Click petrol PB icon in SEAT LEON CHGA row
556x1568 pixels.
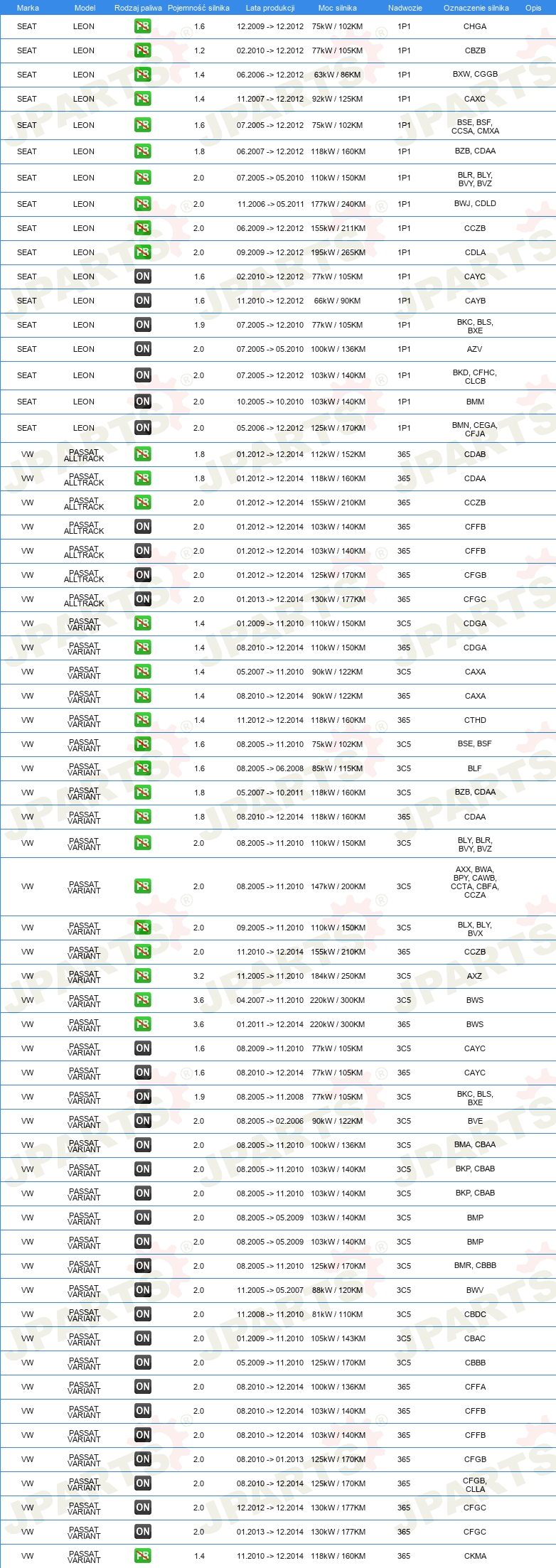[x=143, y=26]
